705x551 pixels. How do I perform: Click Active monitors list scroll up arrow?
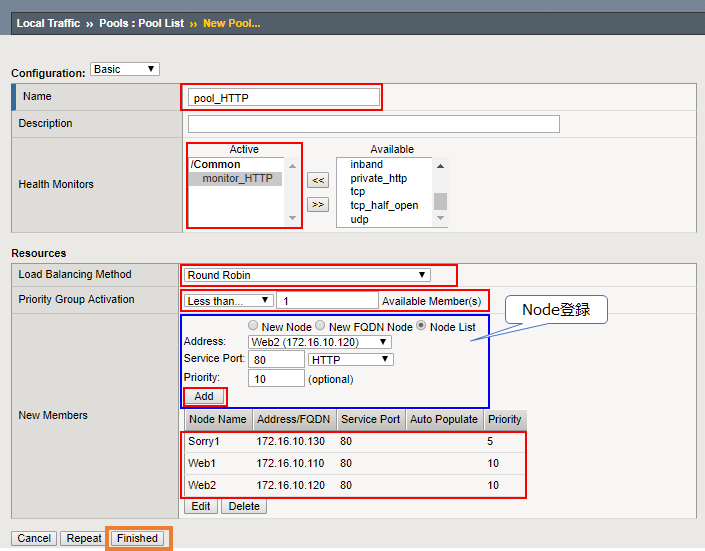tap(292, 166)
